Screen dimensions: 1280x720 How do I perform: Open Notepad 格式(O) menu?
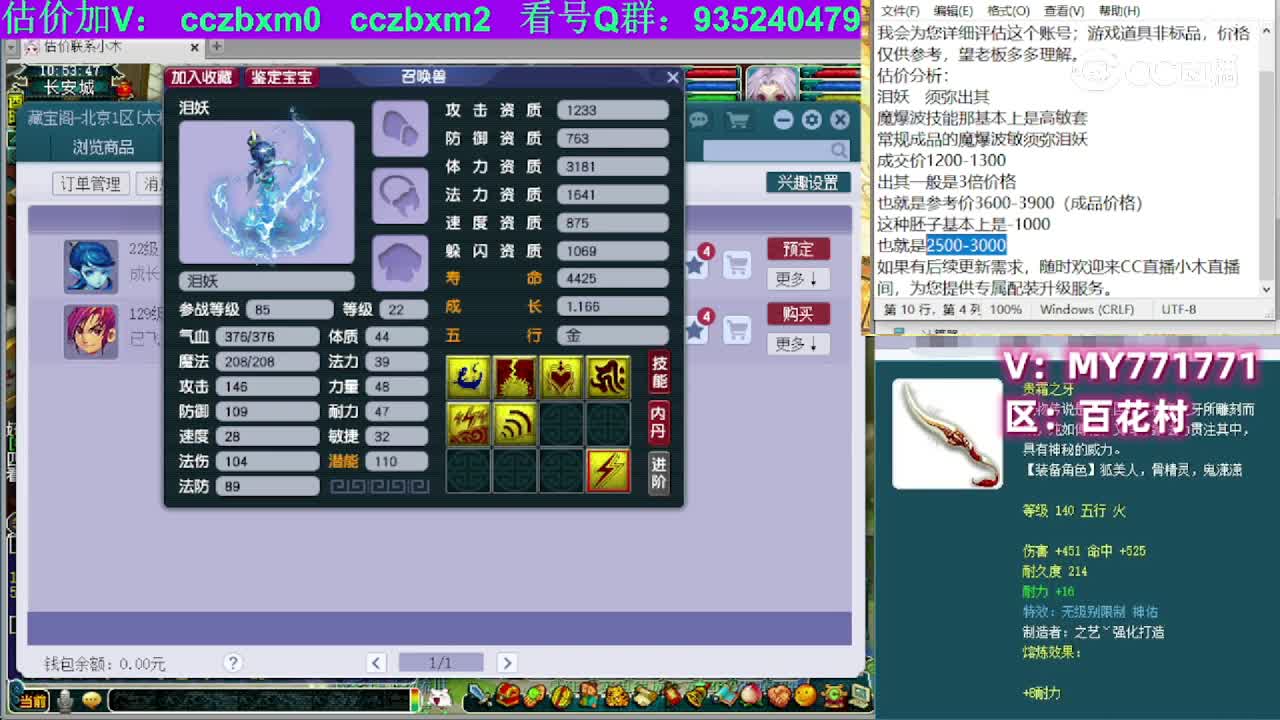pyautogui.click(x=1008, y=10)
